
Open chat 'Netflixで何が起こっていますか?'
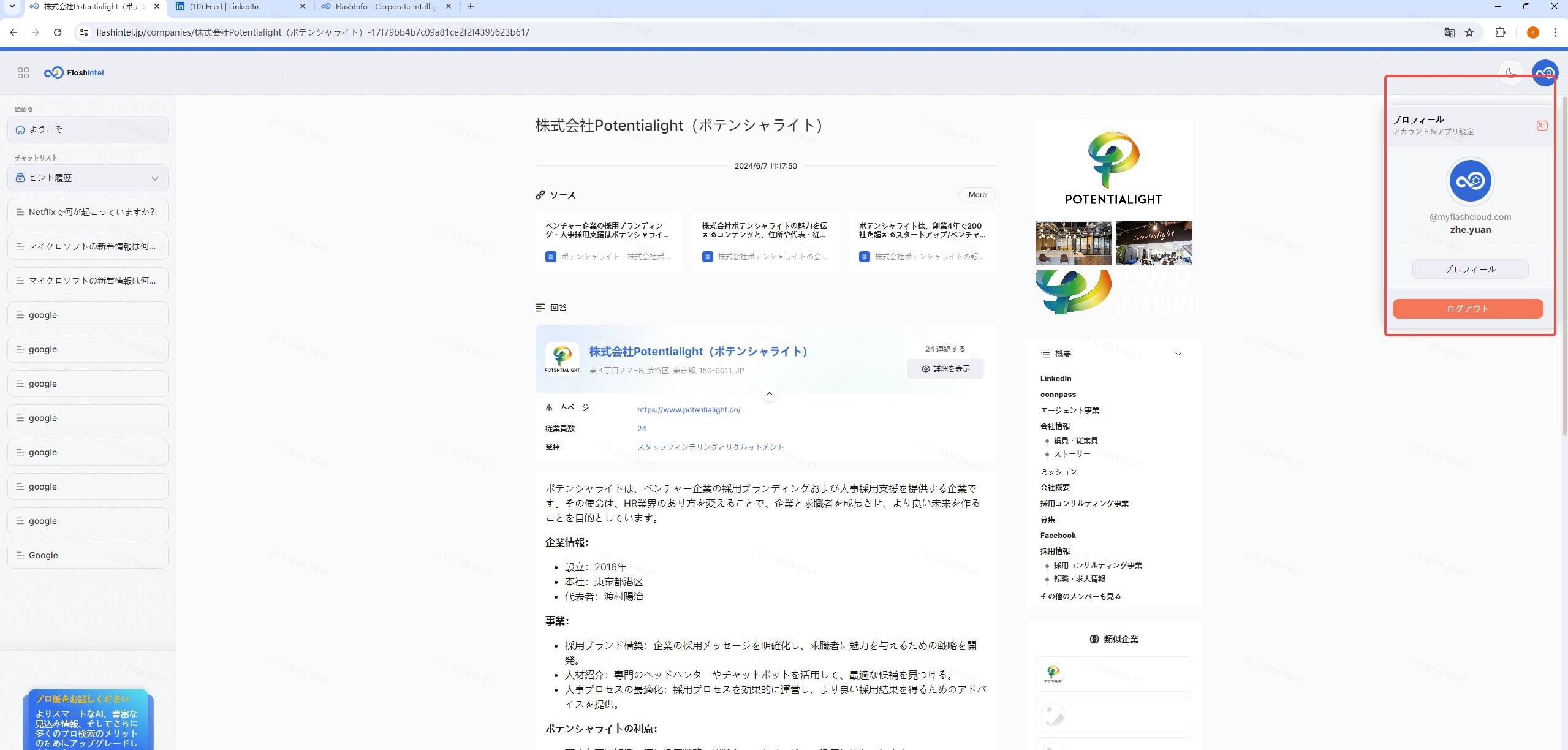click(88, 212)
